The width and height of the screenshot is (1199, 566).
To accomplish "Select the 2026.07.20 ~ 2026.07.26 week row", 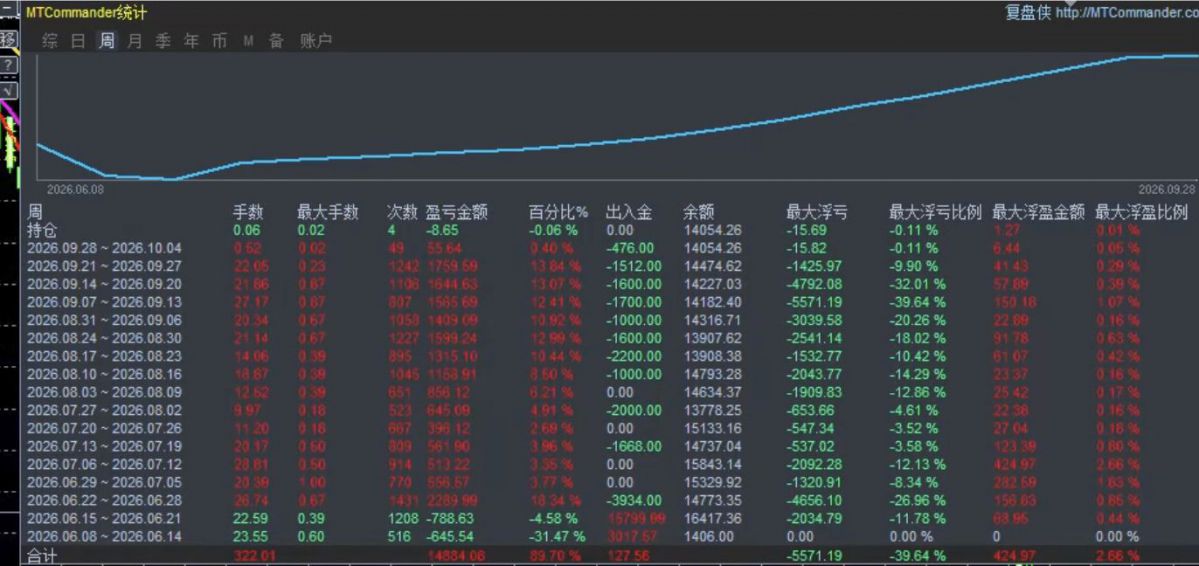I will point(609,428).
